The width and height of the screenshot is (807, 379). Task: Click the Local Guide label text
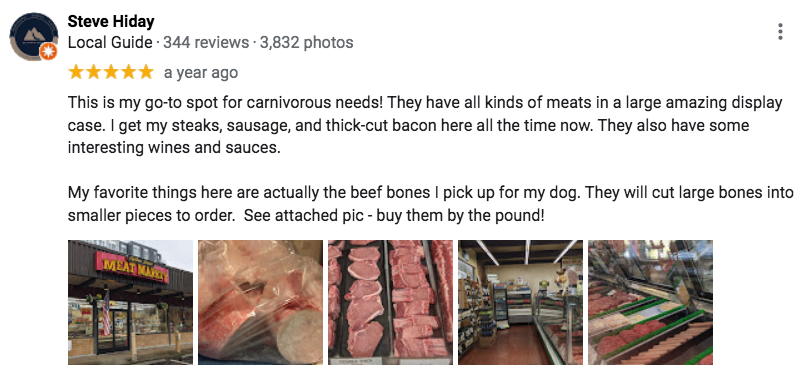(x=110, y=42)
